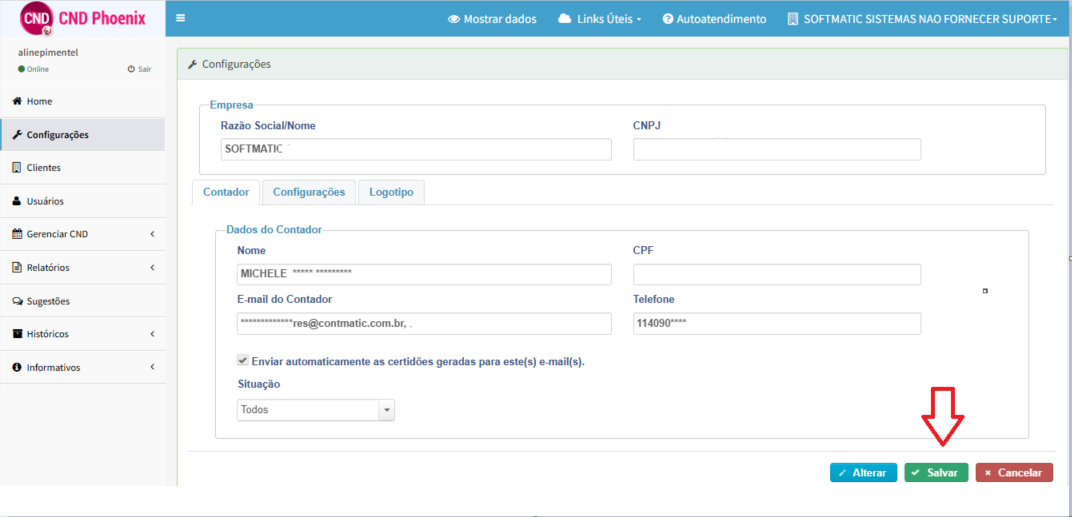Click the CND Phoenix logo
The image size is (1072, 517).
tap(82, 18)
